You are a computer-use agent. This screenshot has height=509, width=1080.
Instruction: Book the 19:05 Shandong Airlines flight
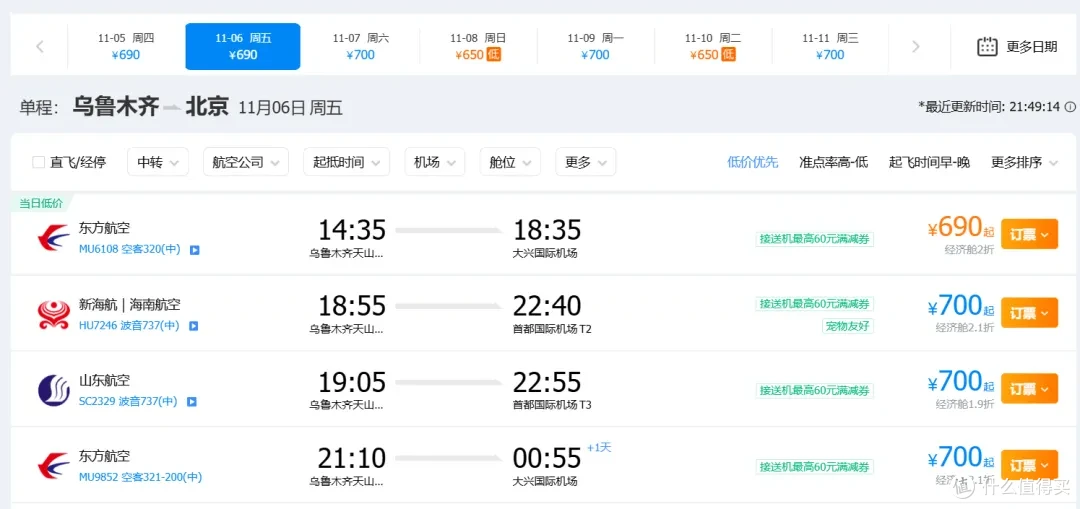1029,389
